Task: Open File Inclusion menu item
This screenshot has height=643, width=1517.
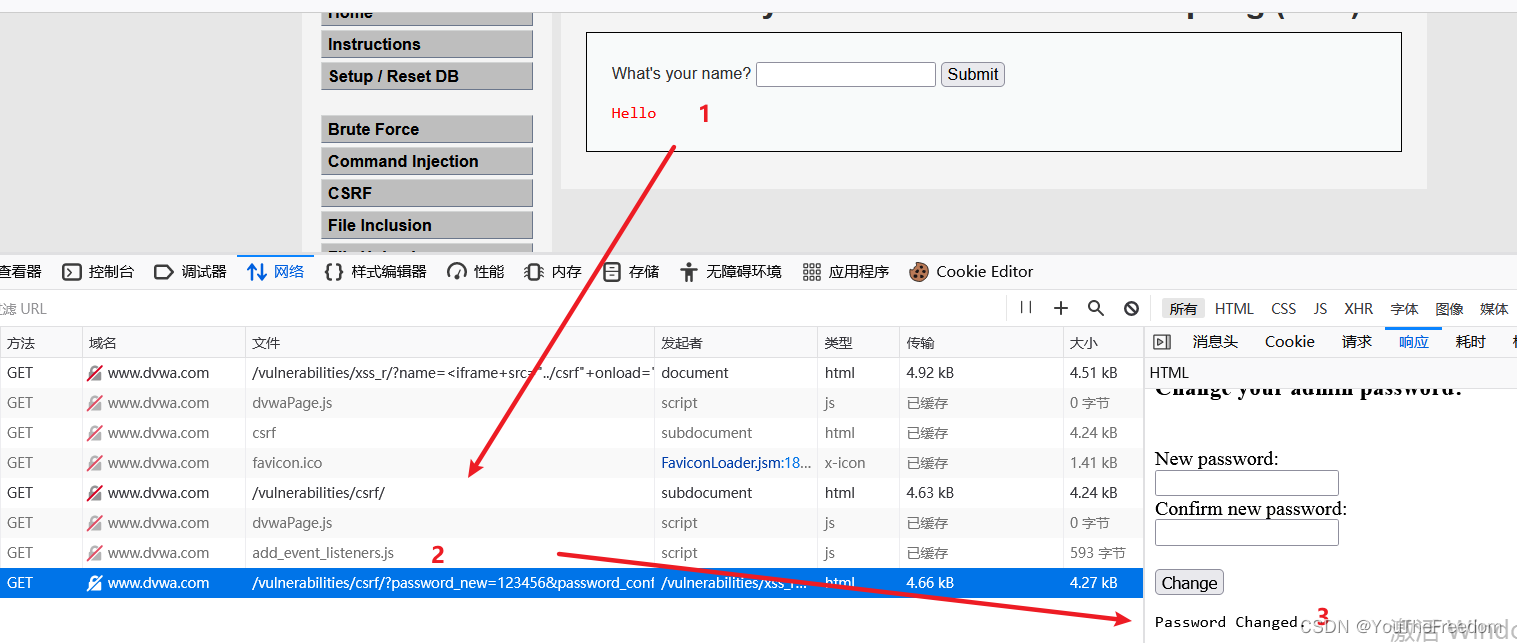Action: point(427,225)
